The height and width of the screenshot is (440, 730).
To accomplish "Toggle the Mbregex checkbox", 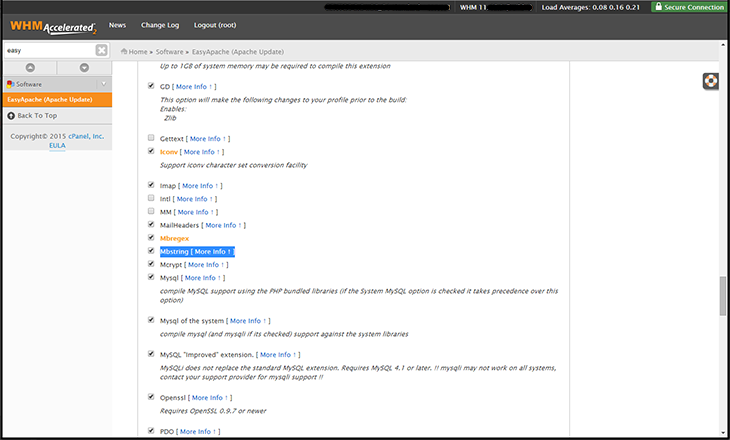I will point(151,237).
